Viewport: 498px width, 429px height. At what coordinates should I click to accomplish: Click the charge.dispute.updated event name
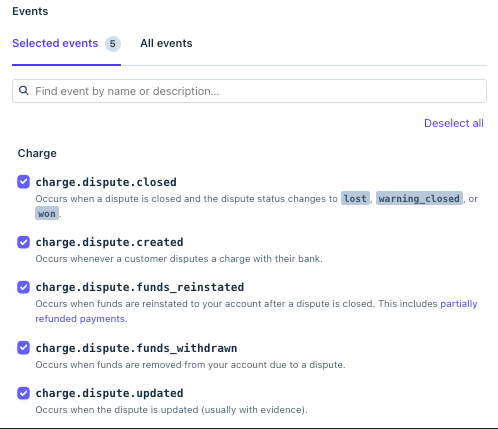109,393
